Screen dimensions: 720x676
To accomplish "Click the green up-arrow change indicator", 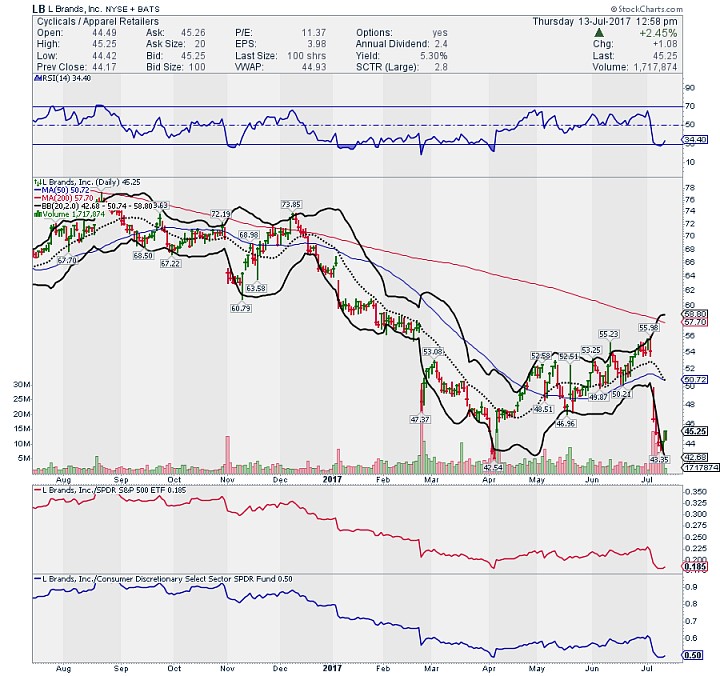I will (598, 33).
